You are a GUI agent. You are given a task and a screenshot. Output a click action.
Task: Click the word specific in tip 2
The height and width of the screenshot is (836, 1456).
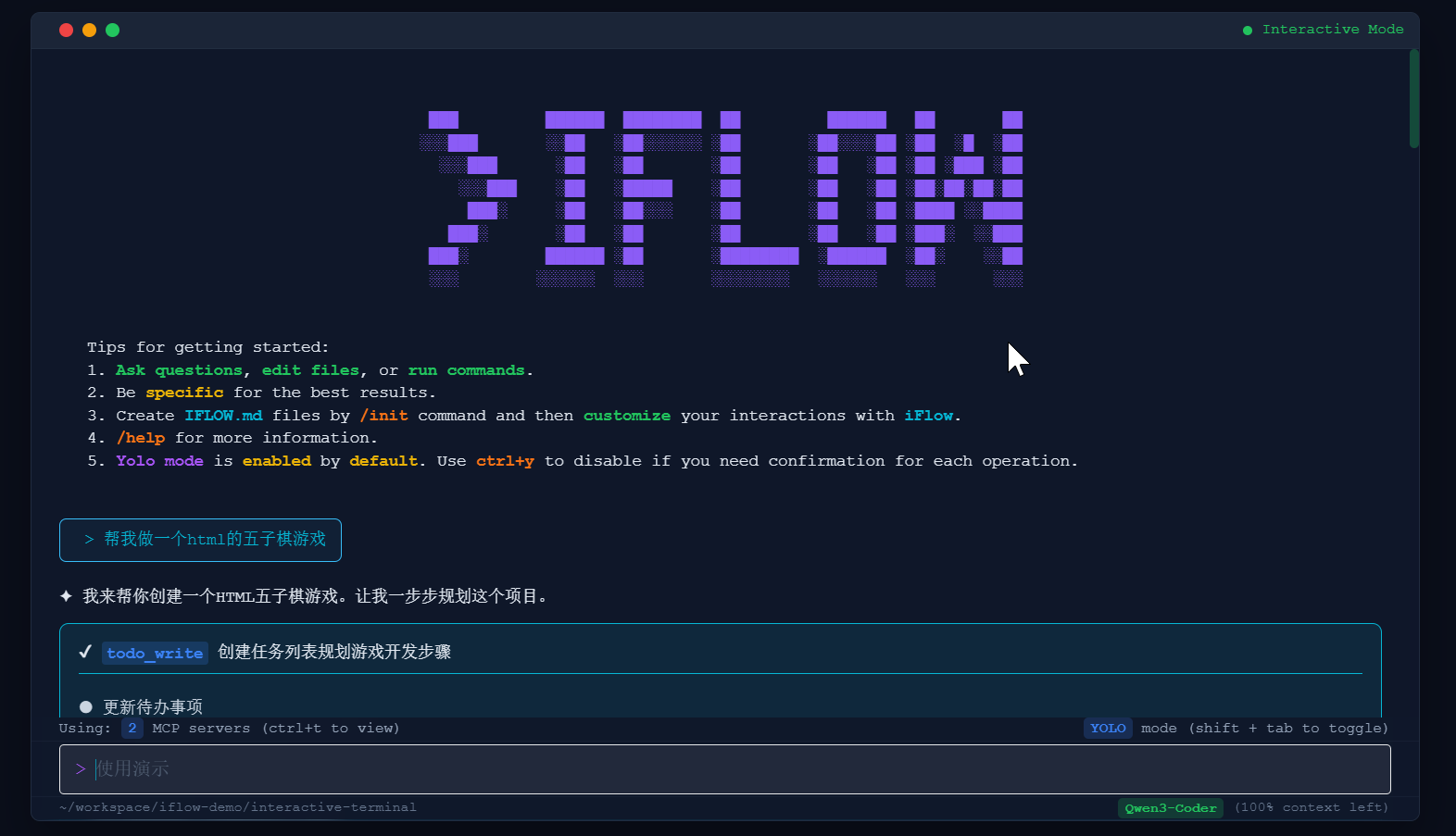(x=184, y=393)
